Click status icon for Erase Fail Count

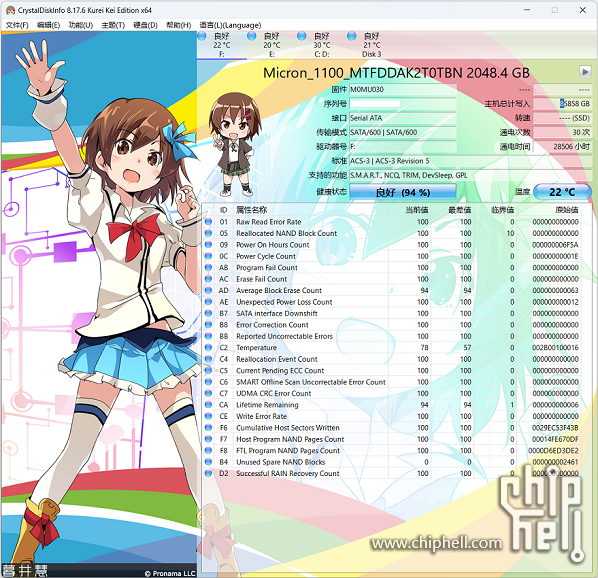pos(208,279)
